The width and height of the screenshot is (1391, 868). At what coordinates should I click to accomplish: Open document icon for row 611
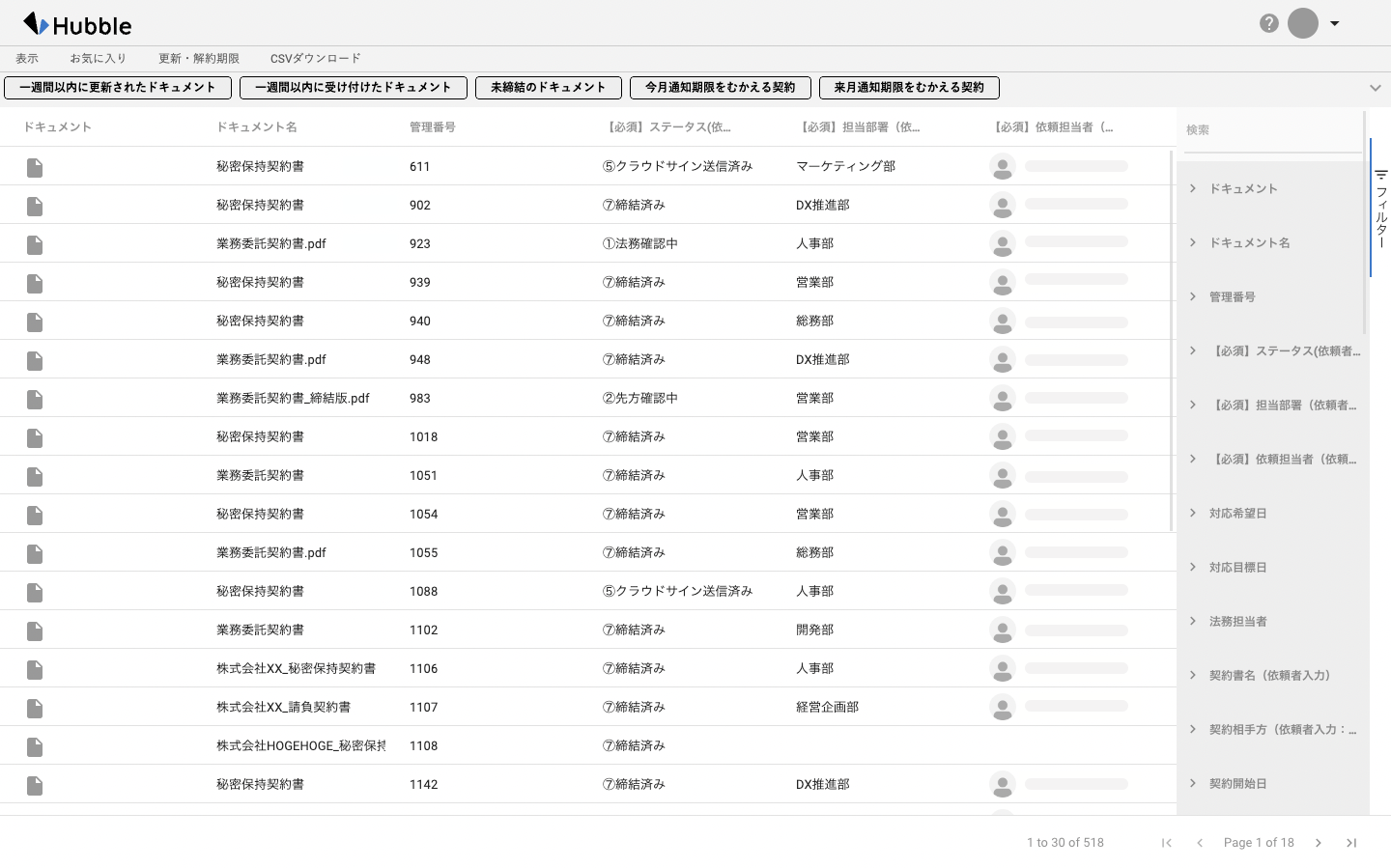coord(35,167)
